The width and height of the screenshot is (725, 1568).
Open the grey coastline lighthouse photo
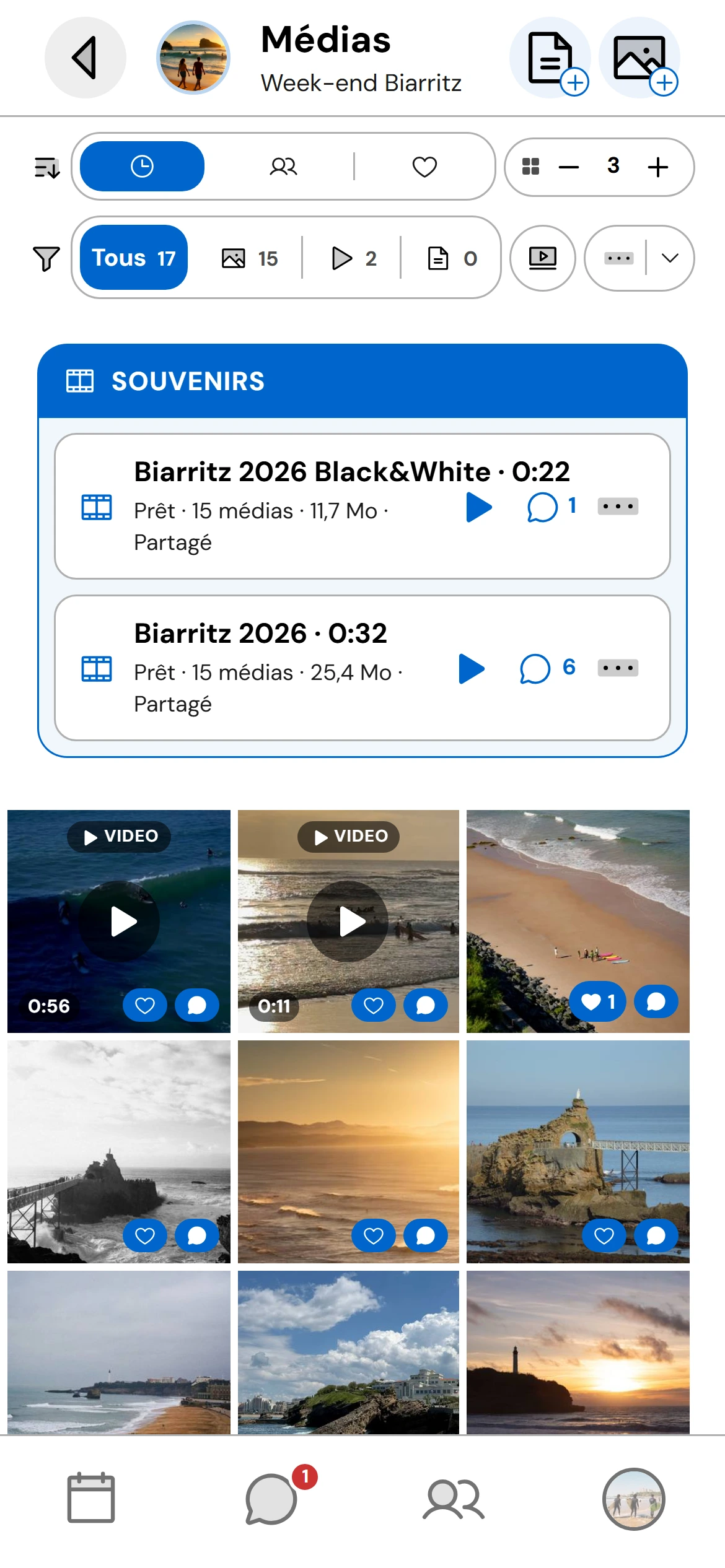click(x=119, y=1352)
